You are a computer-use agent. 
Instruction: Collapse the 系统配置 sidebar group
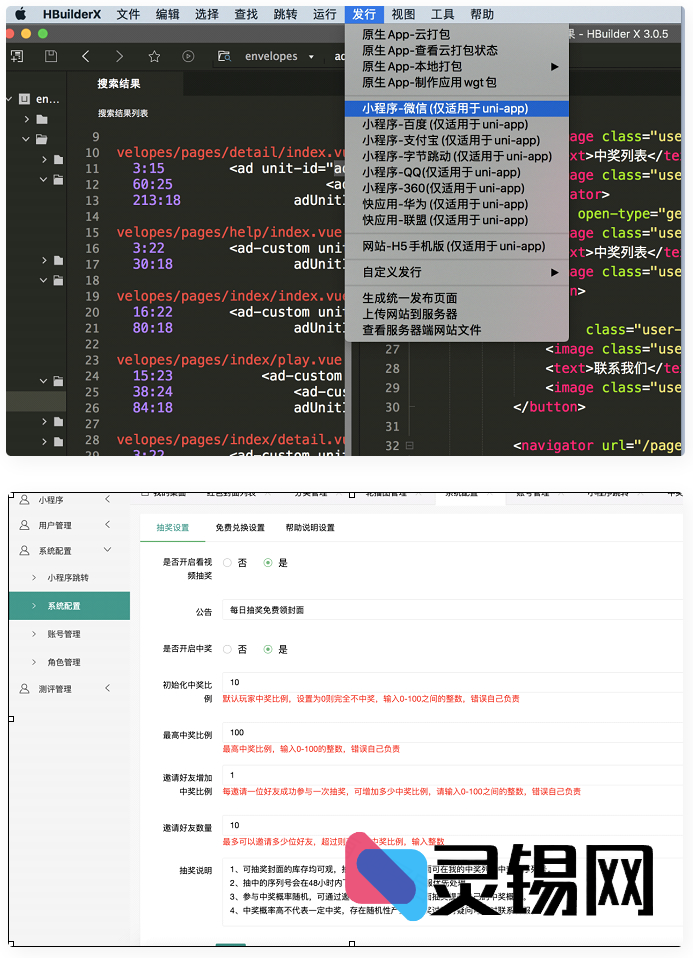[x=108, y=550]
